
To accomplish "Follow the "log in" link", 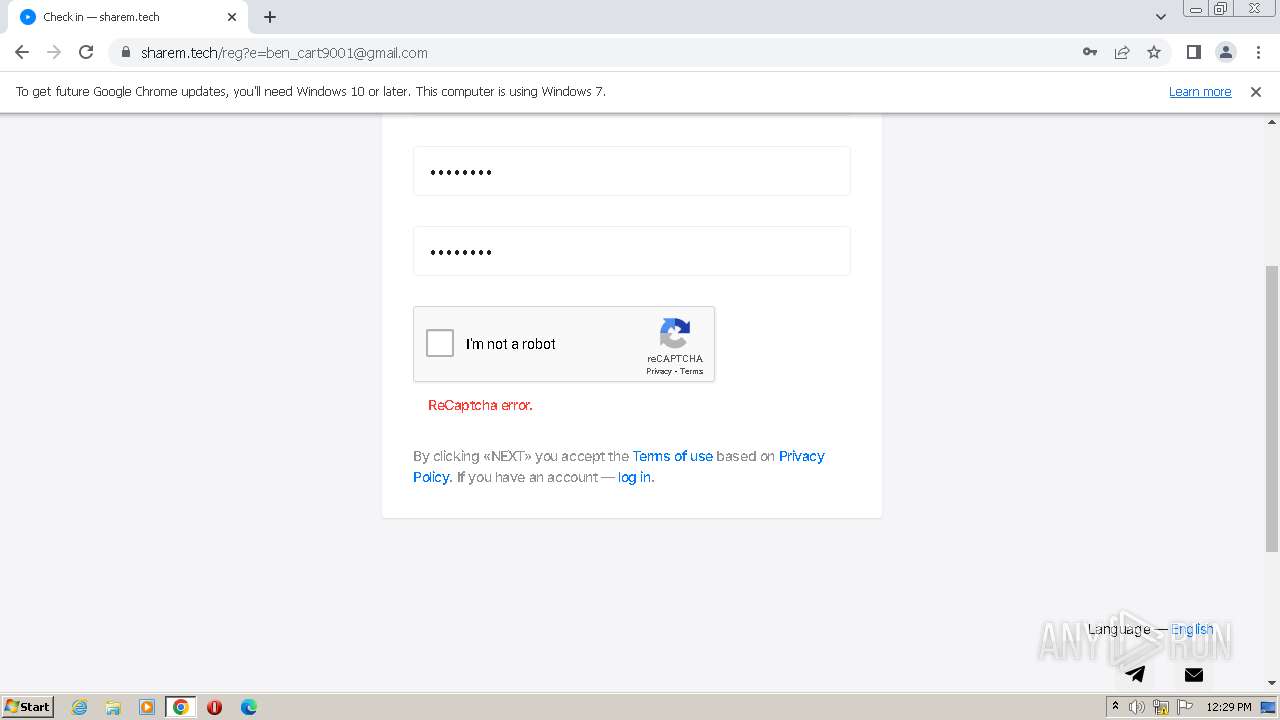I will [634, 477].
